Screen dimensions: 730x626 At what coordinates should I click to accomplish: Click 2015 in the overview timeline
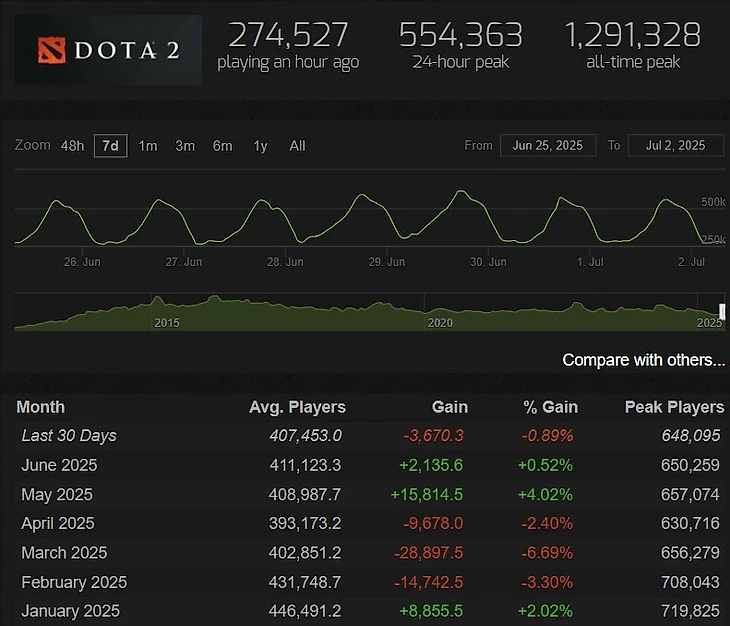tap(167, 323)
